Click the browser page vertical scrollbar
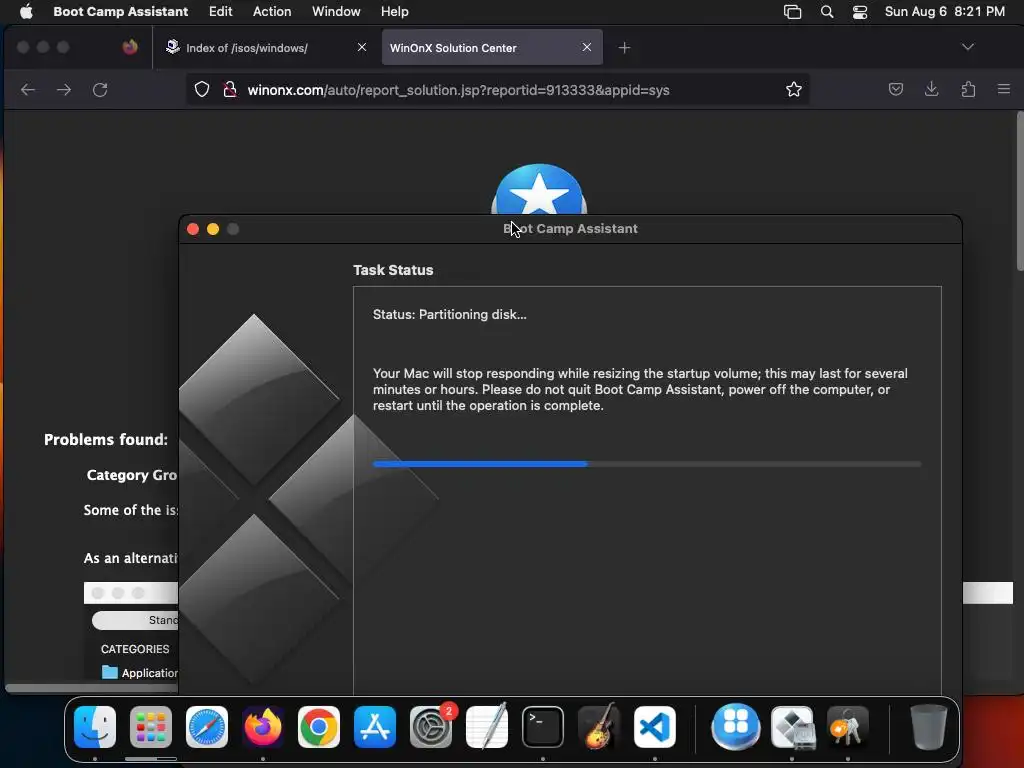 tap(1019, 191)
